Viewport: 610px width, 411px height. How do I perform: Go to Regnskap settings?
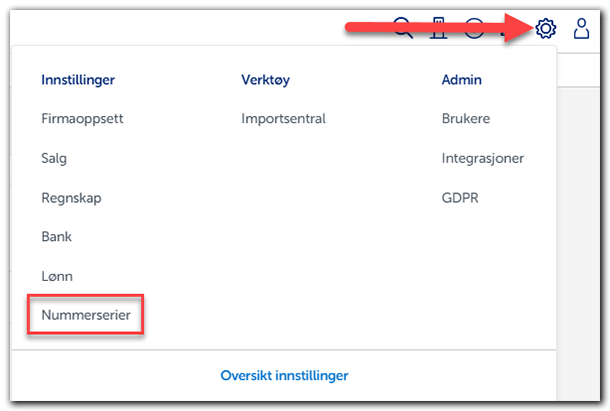pos(71,198)
